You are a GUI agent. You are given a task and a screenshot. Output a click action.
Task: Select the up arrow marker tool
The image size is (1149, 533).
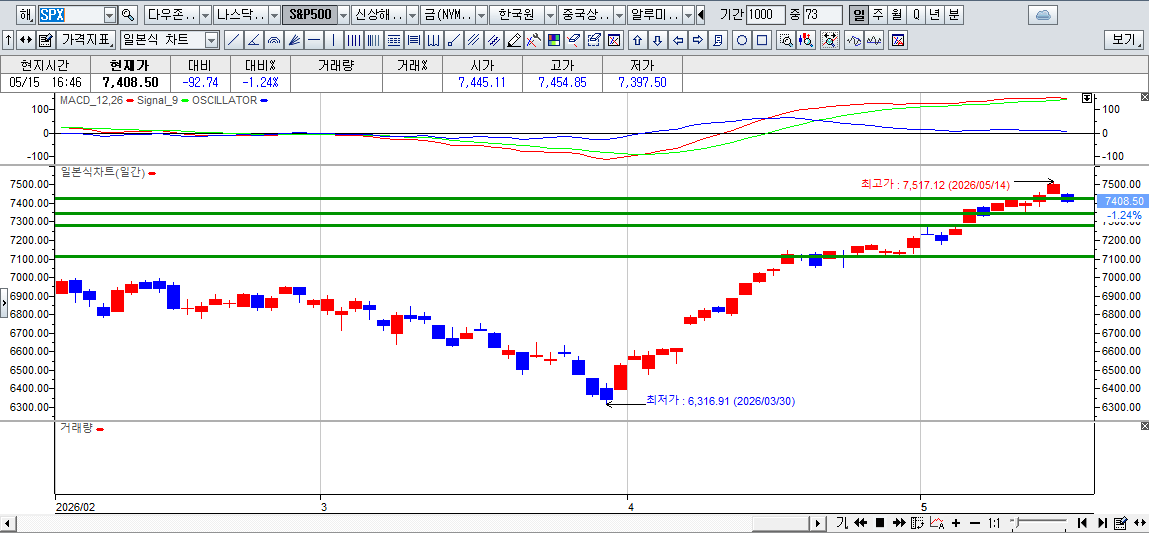click(x=637, y=40)
